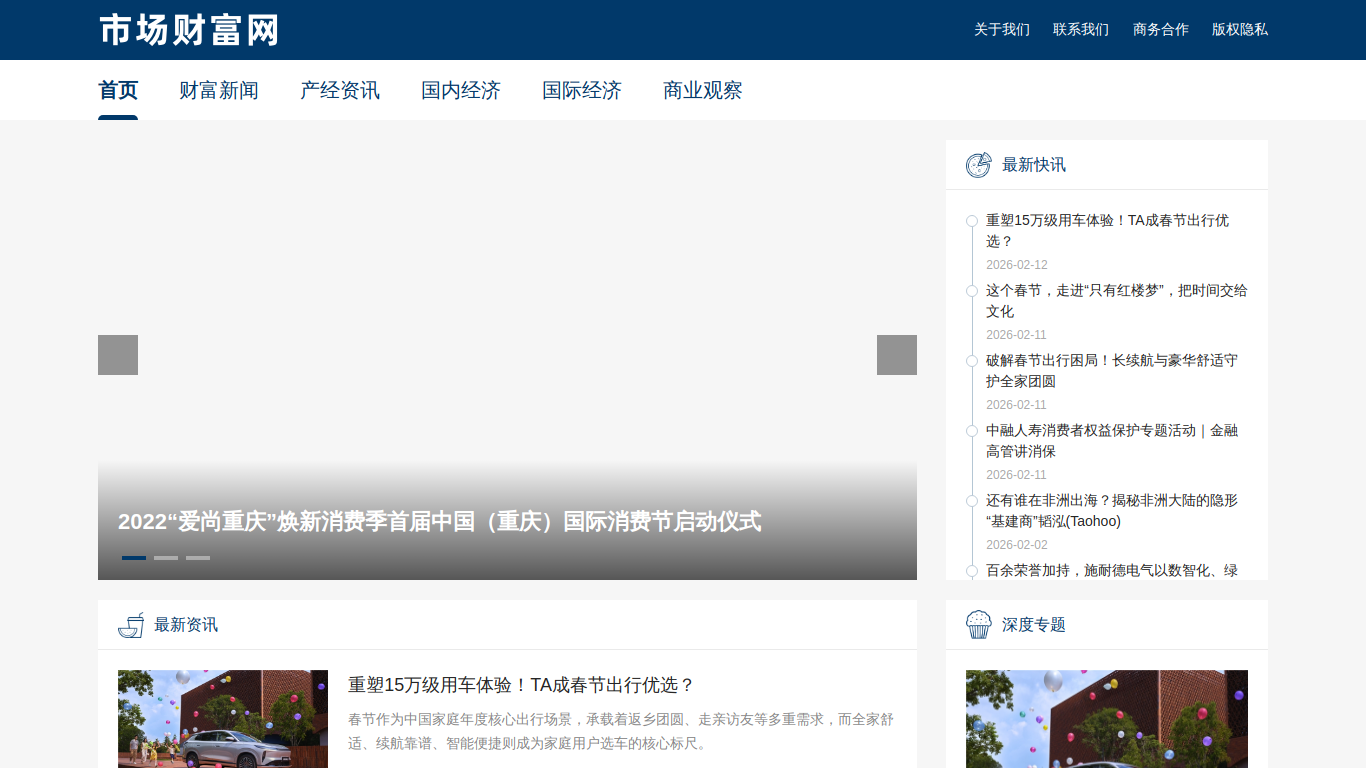Click the 最新资讯 bowl icon

tap(131, 625)
